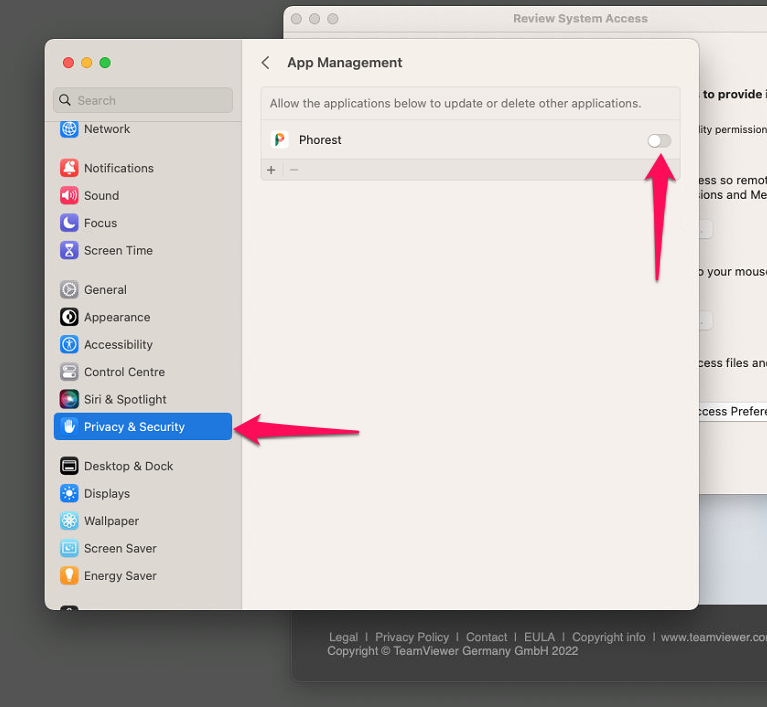767x707 pixels.
Task: Click the Accessibility icon in sidebar
Action: coord(69,345)
